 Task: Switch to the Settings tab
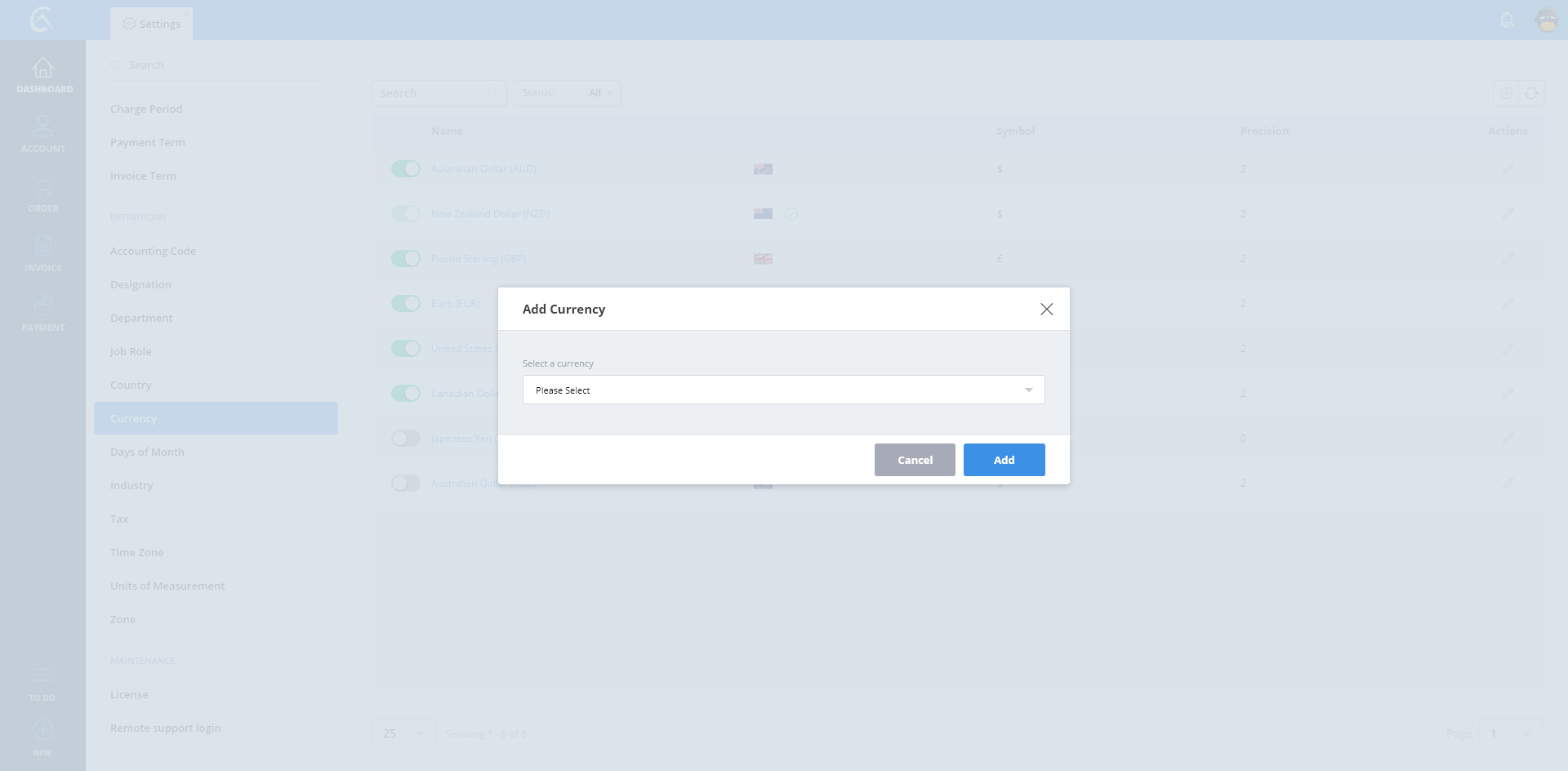152,24
